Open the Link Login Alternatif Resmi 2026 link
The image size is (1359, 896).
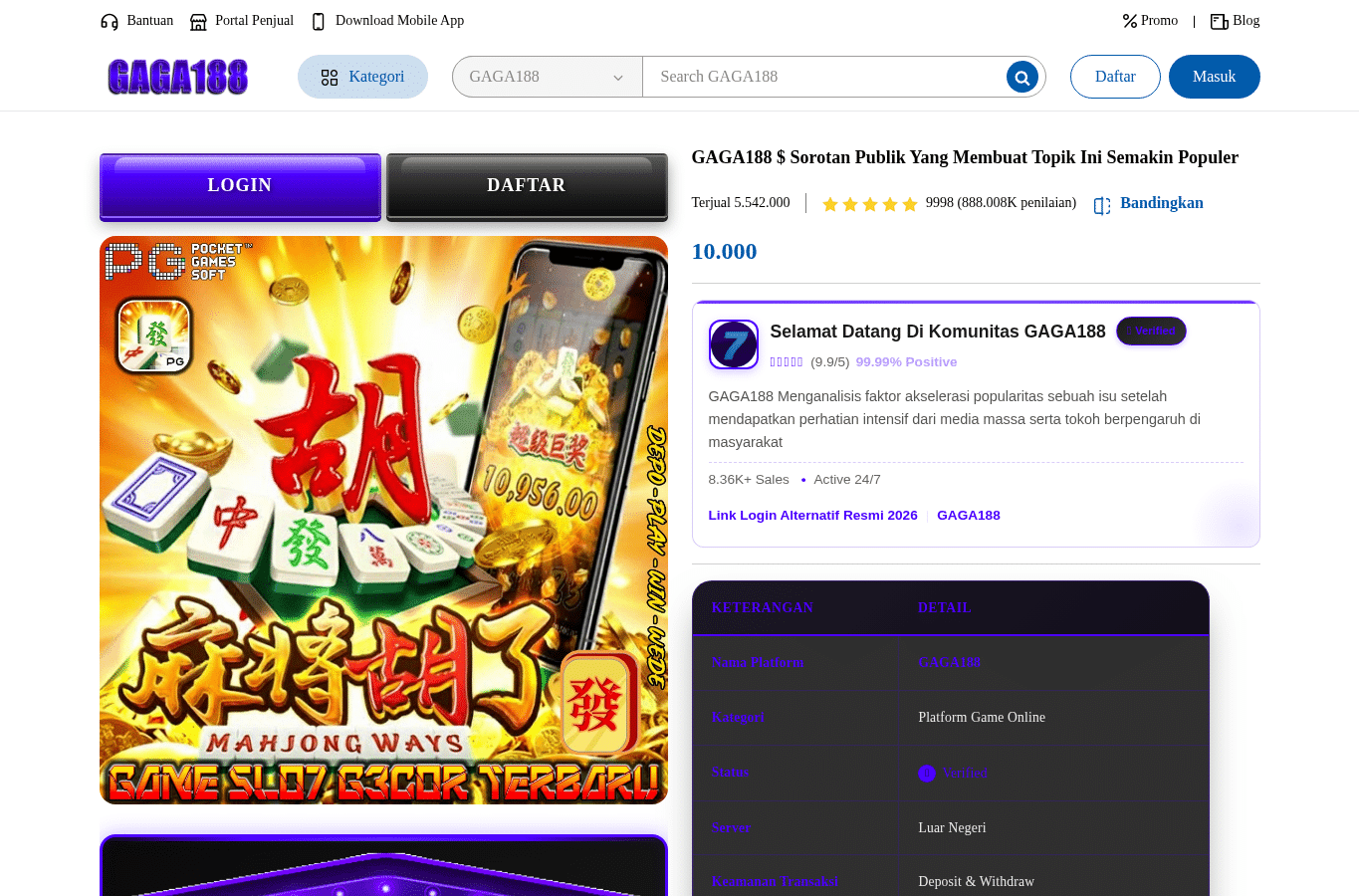tap(812, 516)
